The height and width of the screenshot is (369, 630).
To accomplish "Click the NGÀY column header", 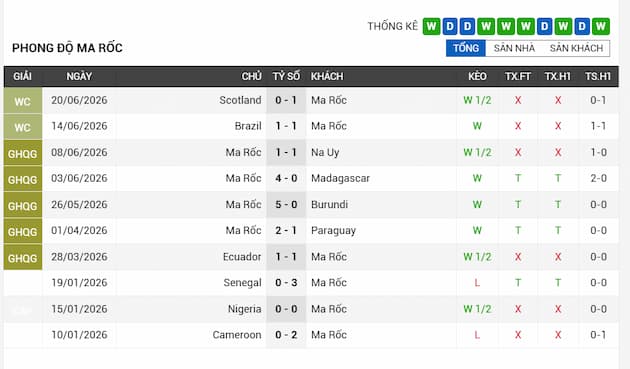I will pyautogui.click(x=79, y=76).
